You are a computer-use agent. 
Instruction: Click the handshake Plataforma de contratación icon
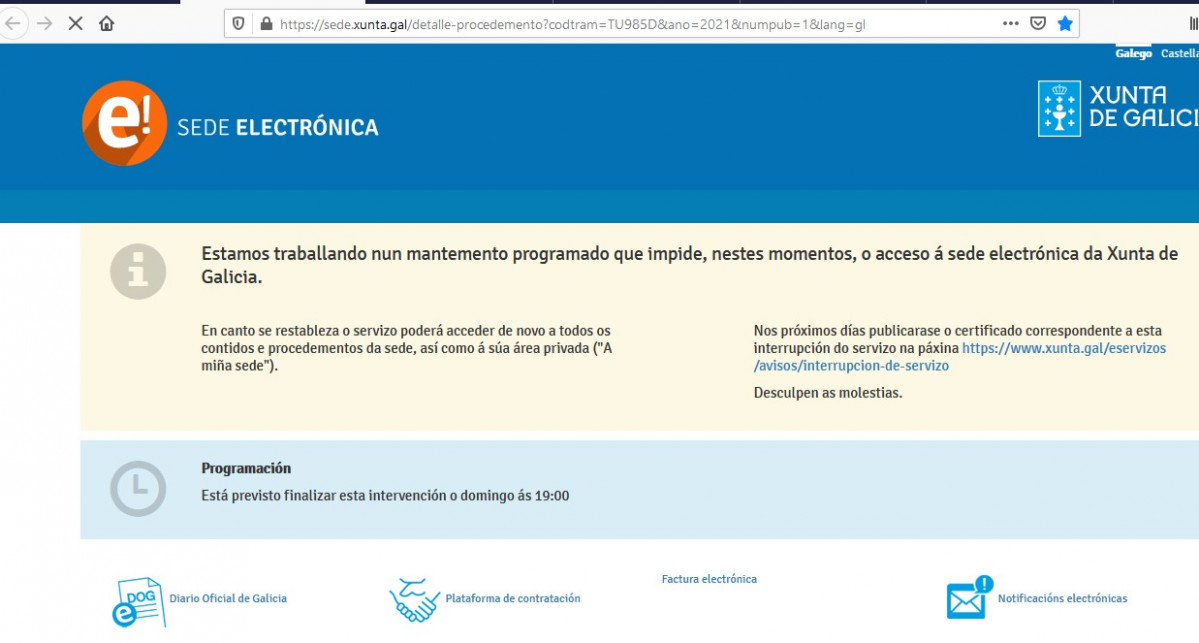point(414,600)
